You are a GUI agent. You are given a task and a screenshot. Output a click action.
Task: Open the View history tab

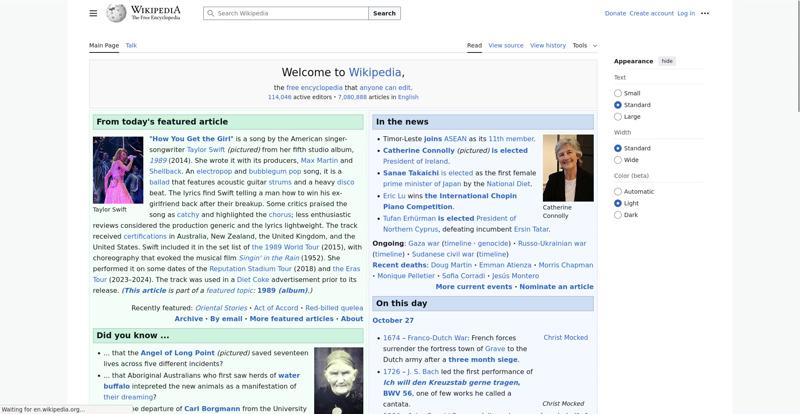point(547,45)
